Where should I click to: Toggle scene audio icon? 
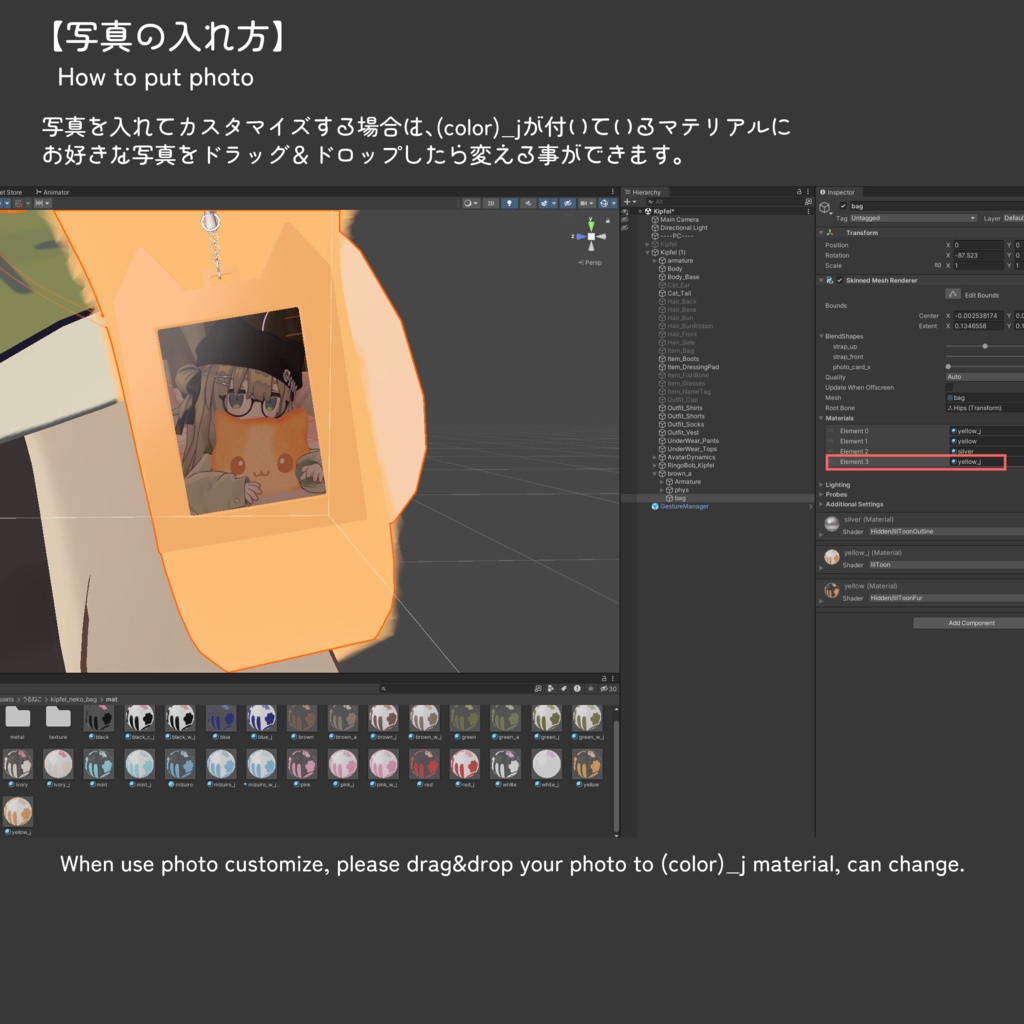[528, 203]
